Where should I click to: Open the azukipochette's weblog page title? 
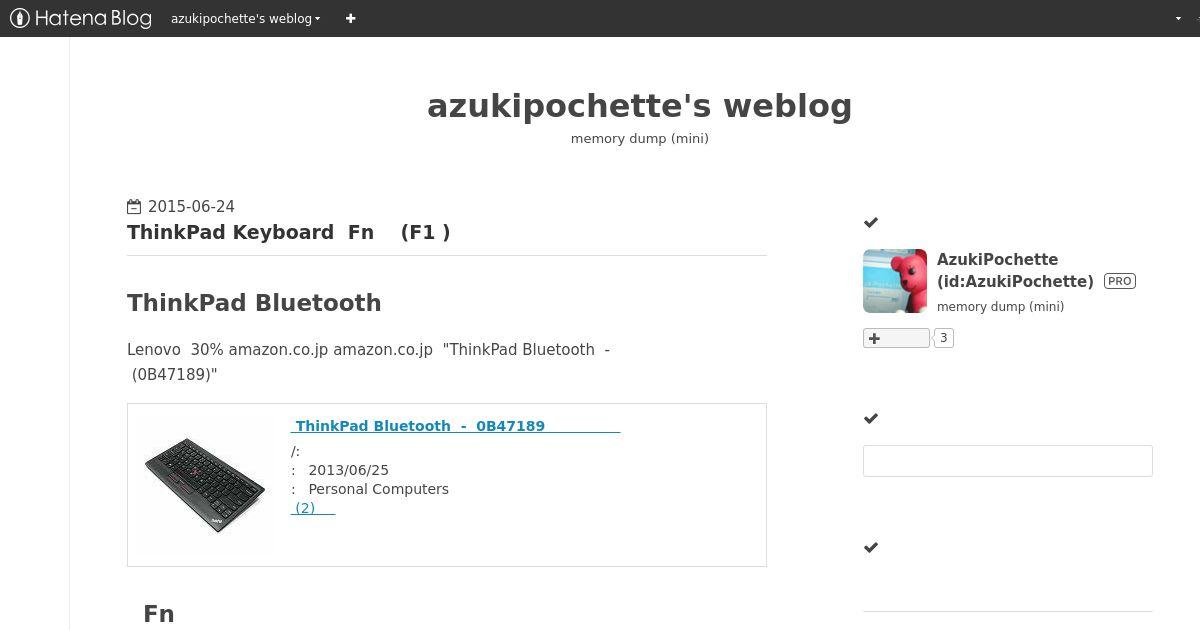(640, 106)
